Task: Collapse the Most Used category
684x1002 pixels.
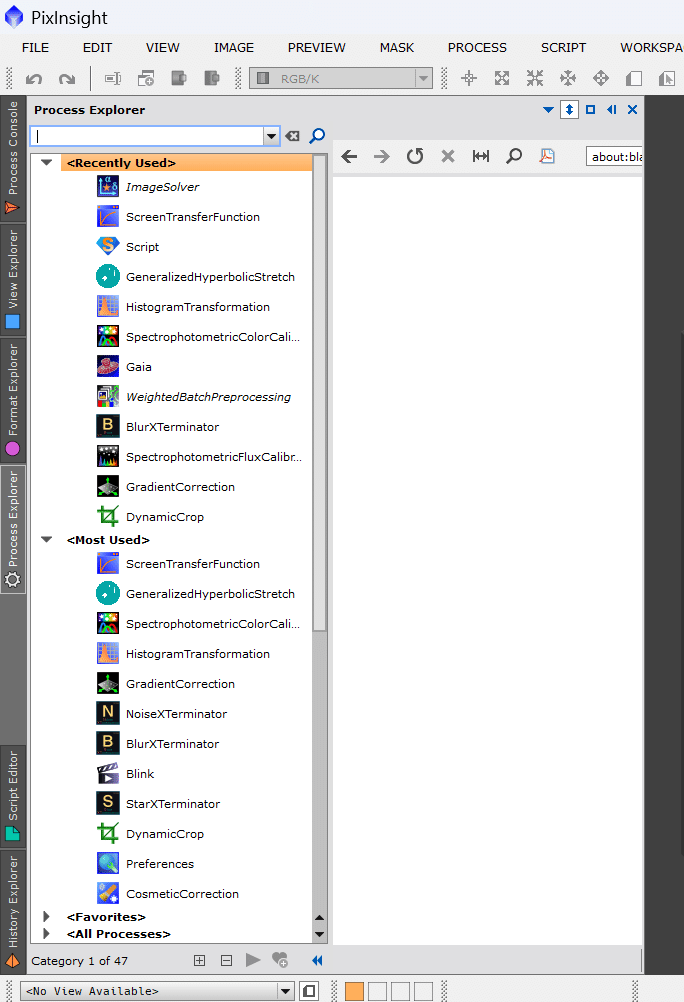Action: [x=46, y=539]
